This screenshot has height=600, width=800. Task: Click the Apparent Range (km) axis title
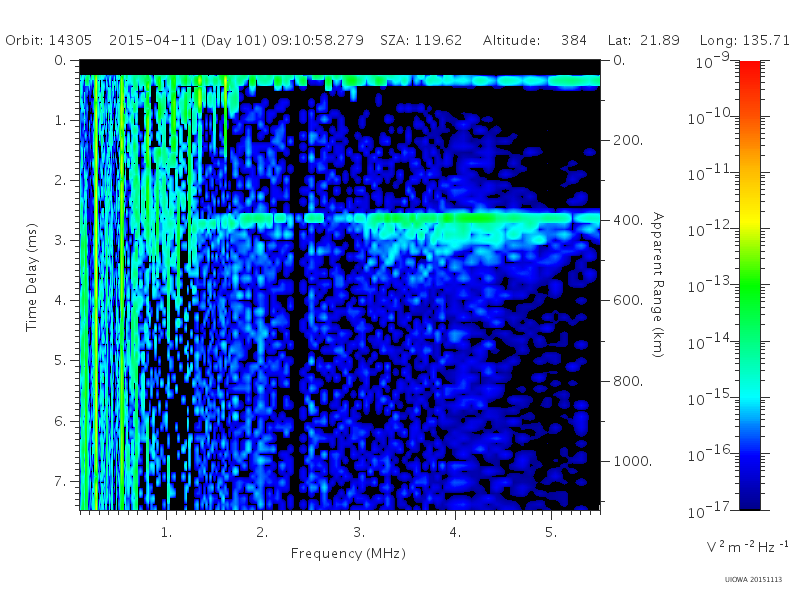click(658, 285)
